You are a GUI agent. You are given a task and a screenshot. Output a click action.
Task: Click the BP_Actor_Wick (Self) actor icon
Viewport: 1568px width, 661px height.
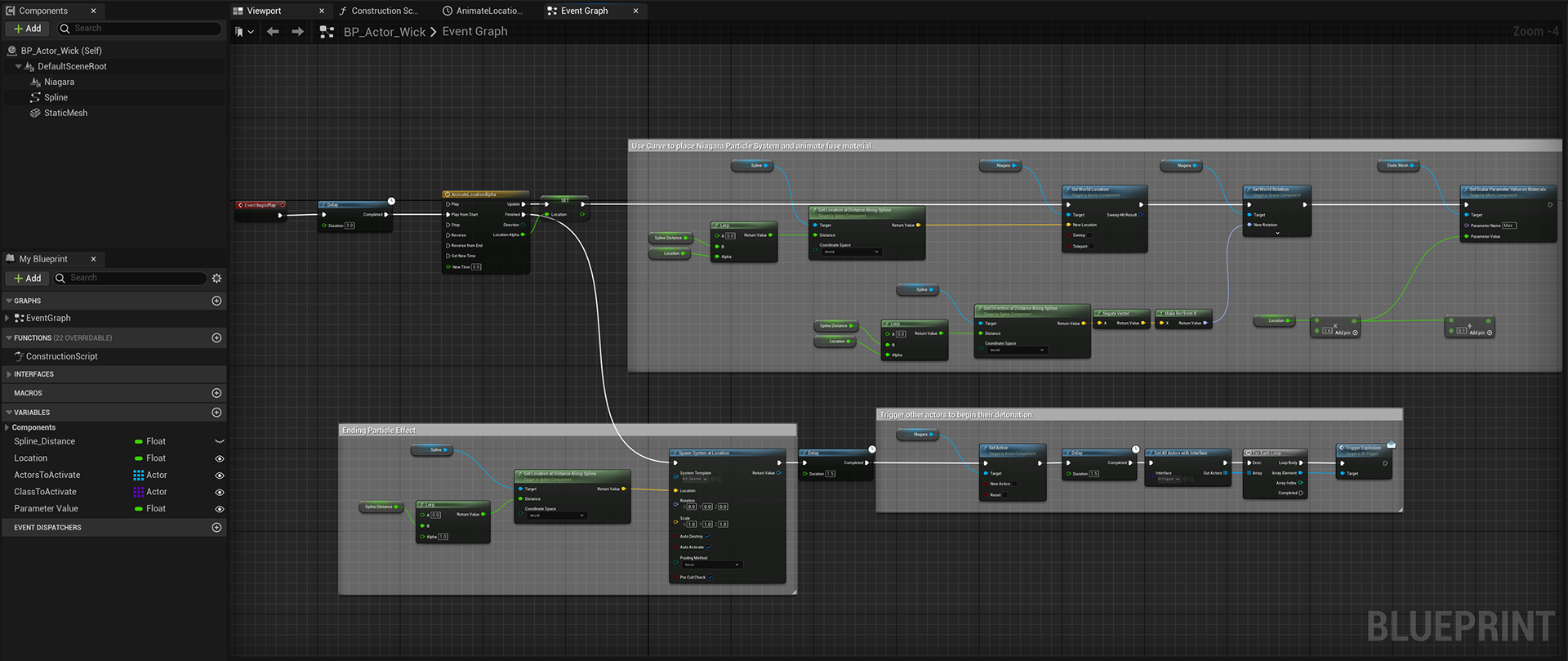(x=12, y=51)
